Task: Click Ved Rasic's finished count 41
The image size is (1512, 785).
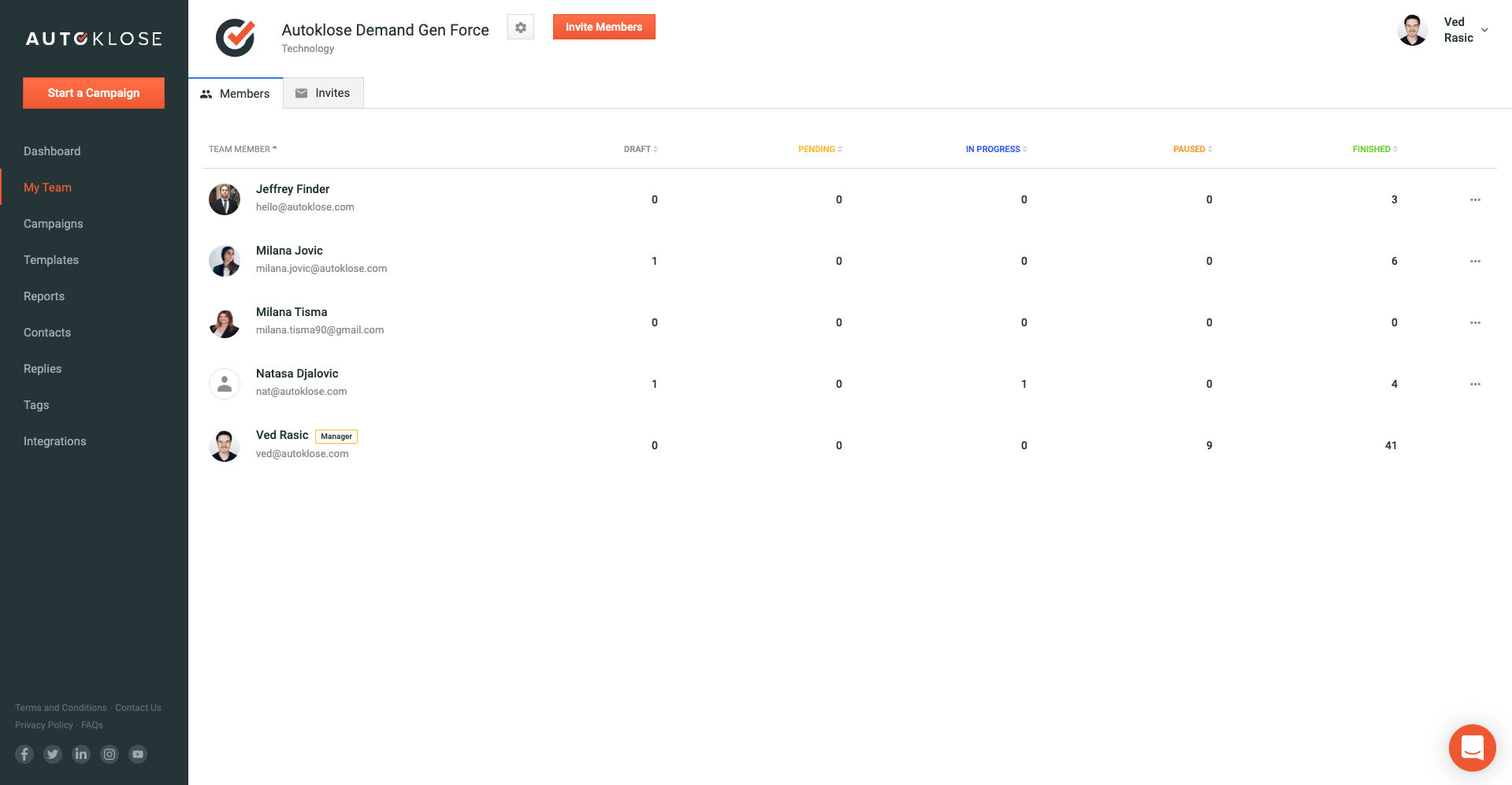Action: point(1391,445)
